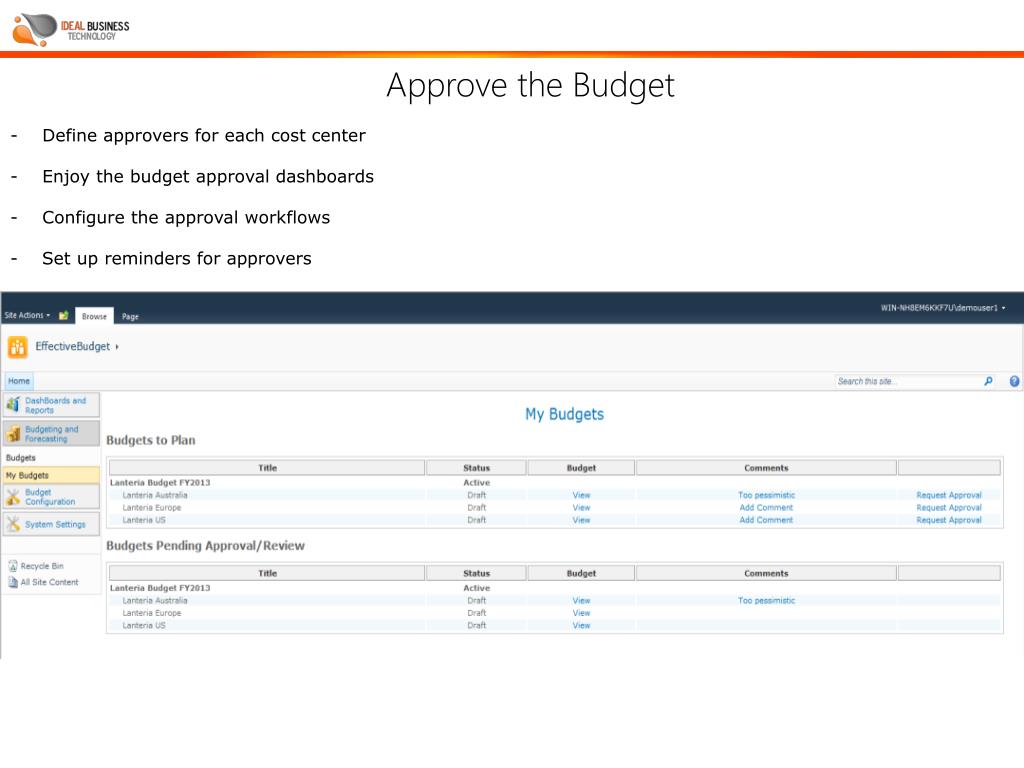View Lanteria US budget in Pending Approval
Screen dimensions: 1024x768
pos(581,626)
